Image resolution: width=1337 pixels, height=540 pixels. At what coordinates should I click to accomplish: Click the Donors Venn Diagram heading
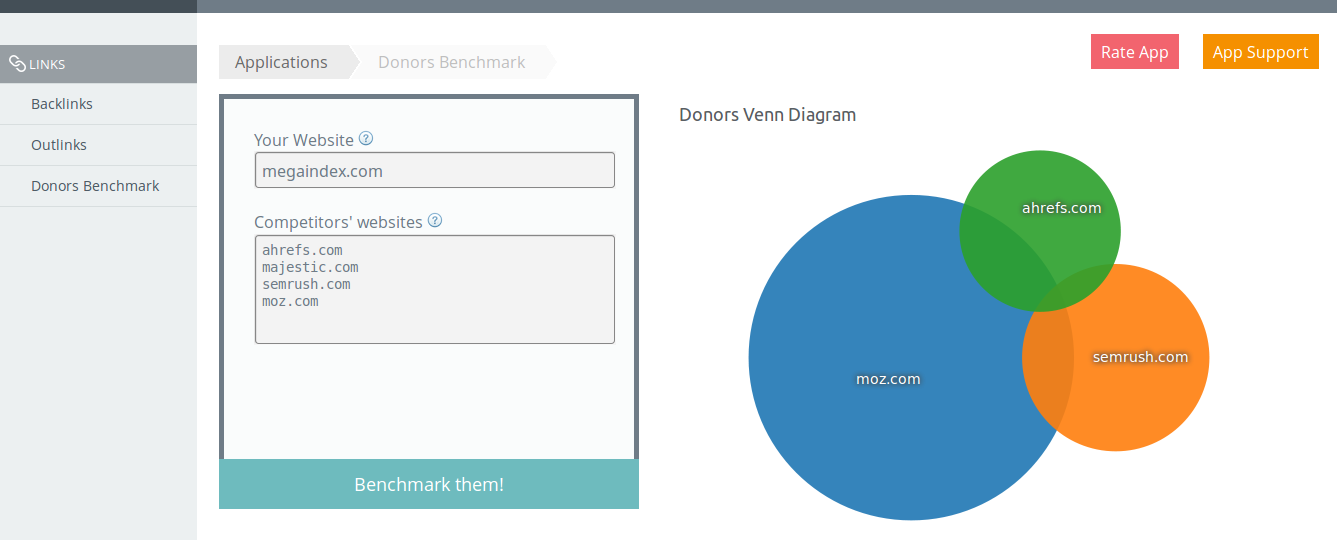pyautogui.click(x=767, y=114)
